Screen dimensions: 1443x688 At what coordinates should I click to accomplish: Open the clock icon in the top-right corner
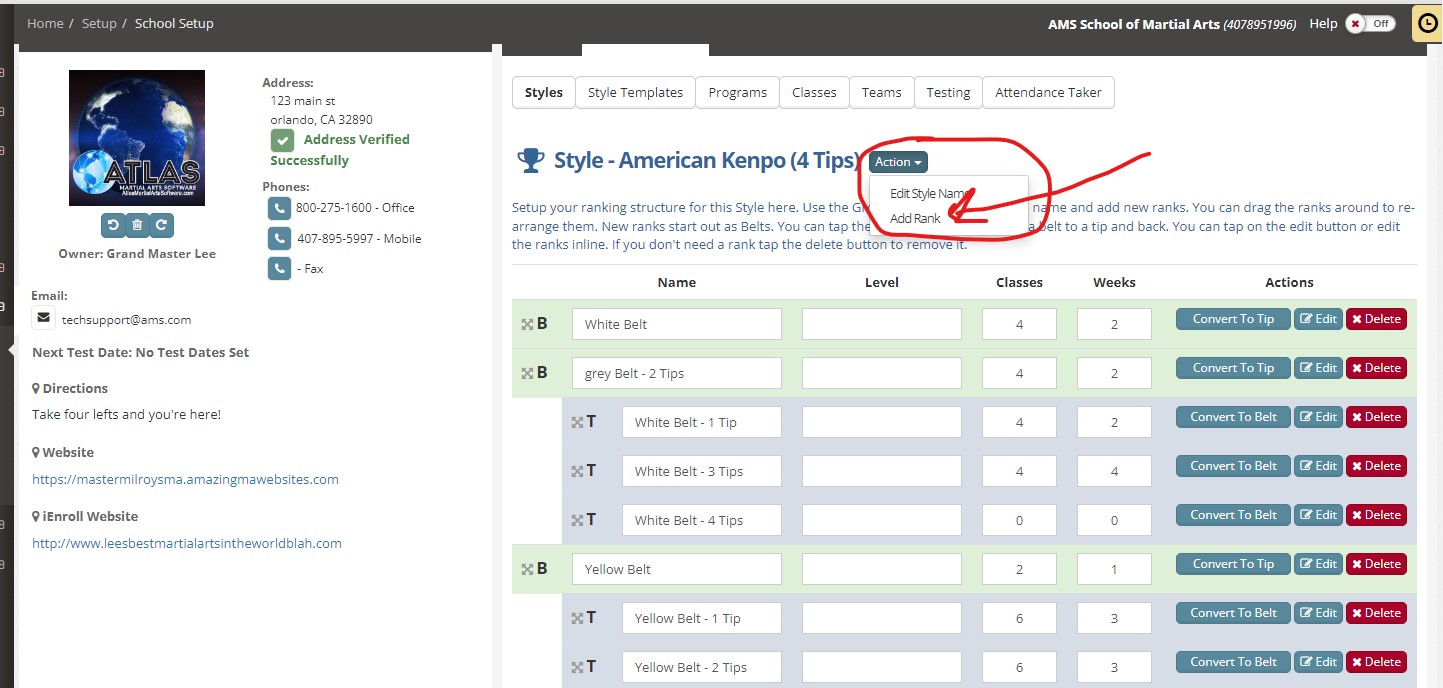[1428, 24]
